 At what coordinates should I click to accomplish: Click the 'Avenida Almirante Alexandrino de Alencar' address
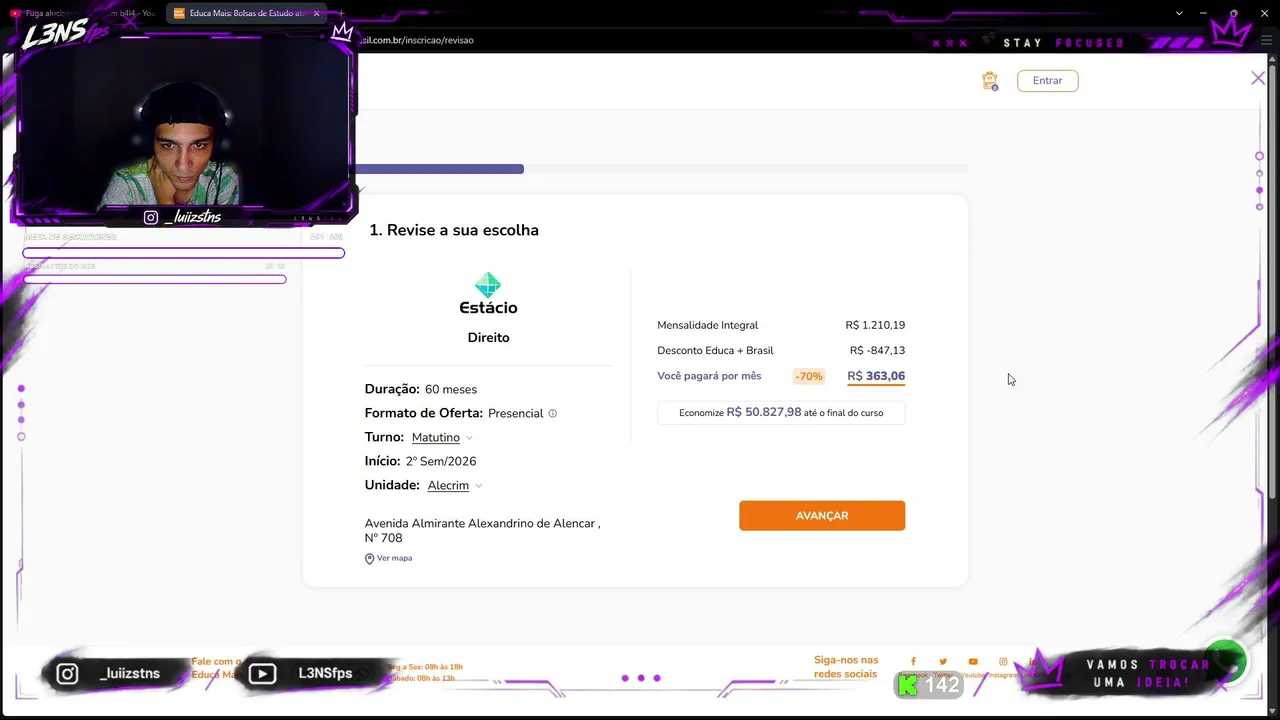483,530
